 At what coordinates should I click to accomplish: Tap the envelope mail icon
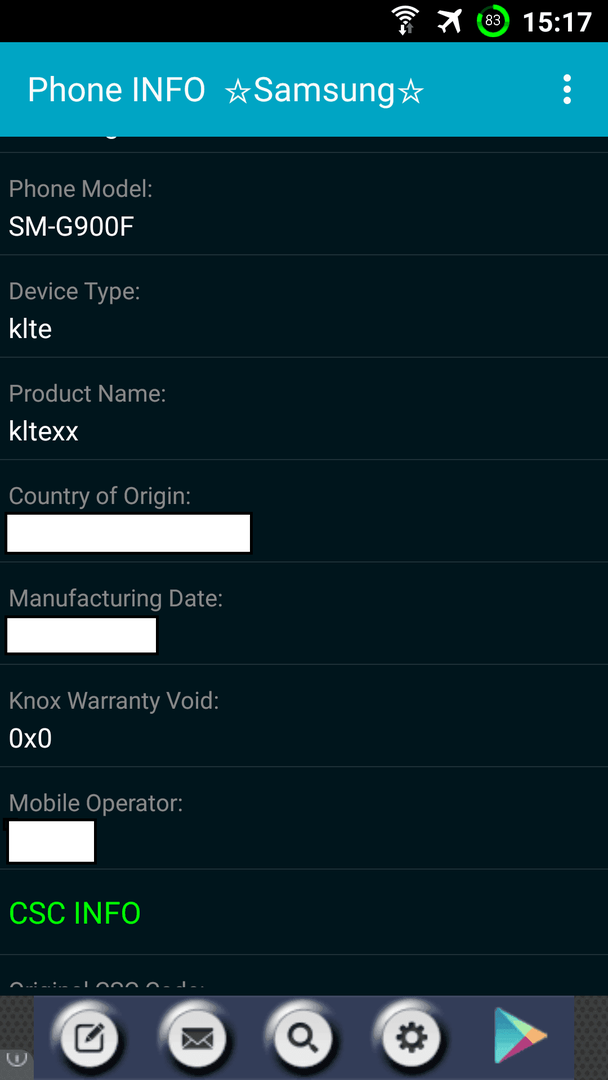click(197, 1036)
